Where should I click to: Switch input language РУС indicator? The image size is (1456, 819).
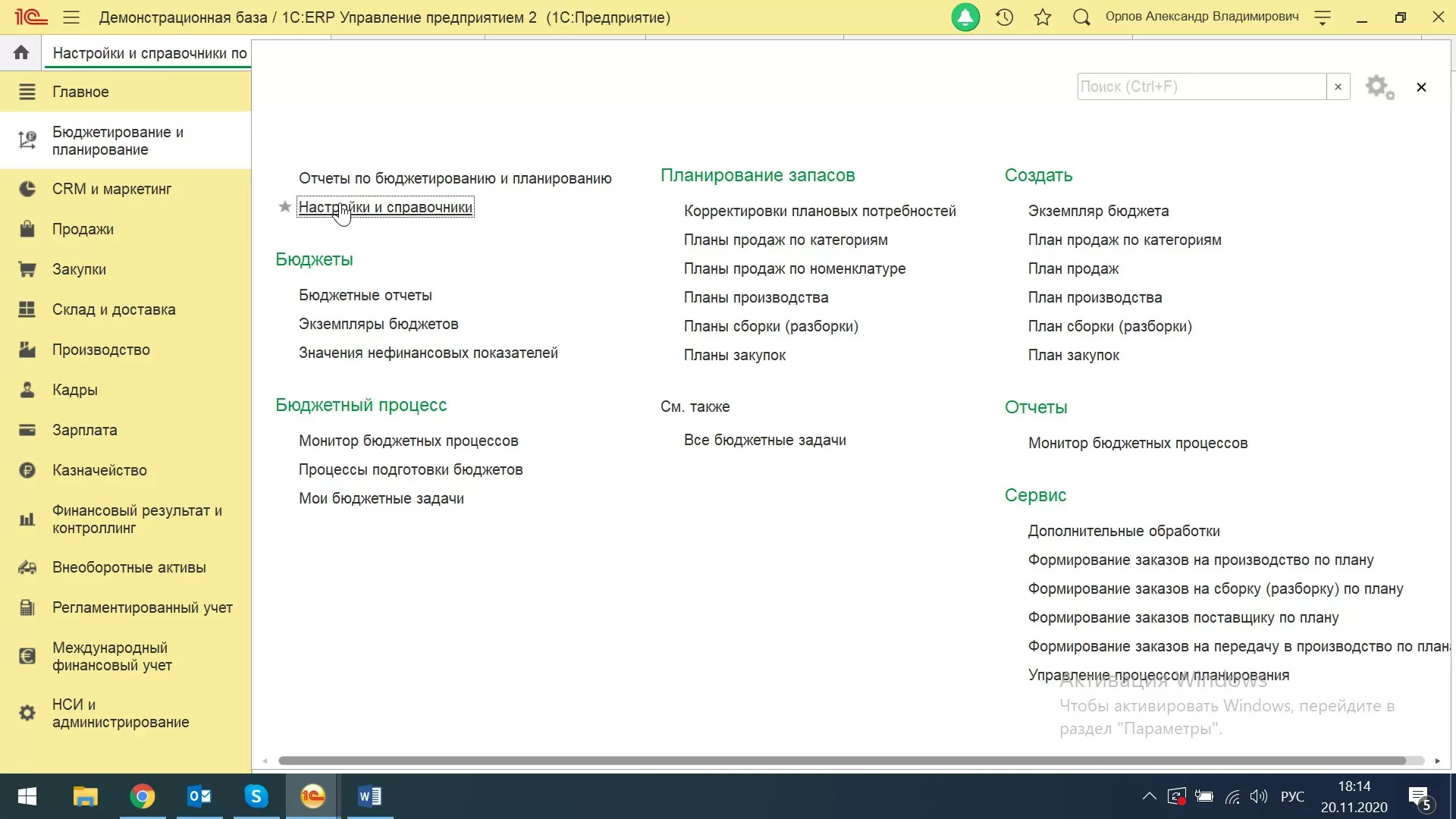coord(1292,796)
